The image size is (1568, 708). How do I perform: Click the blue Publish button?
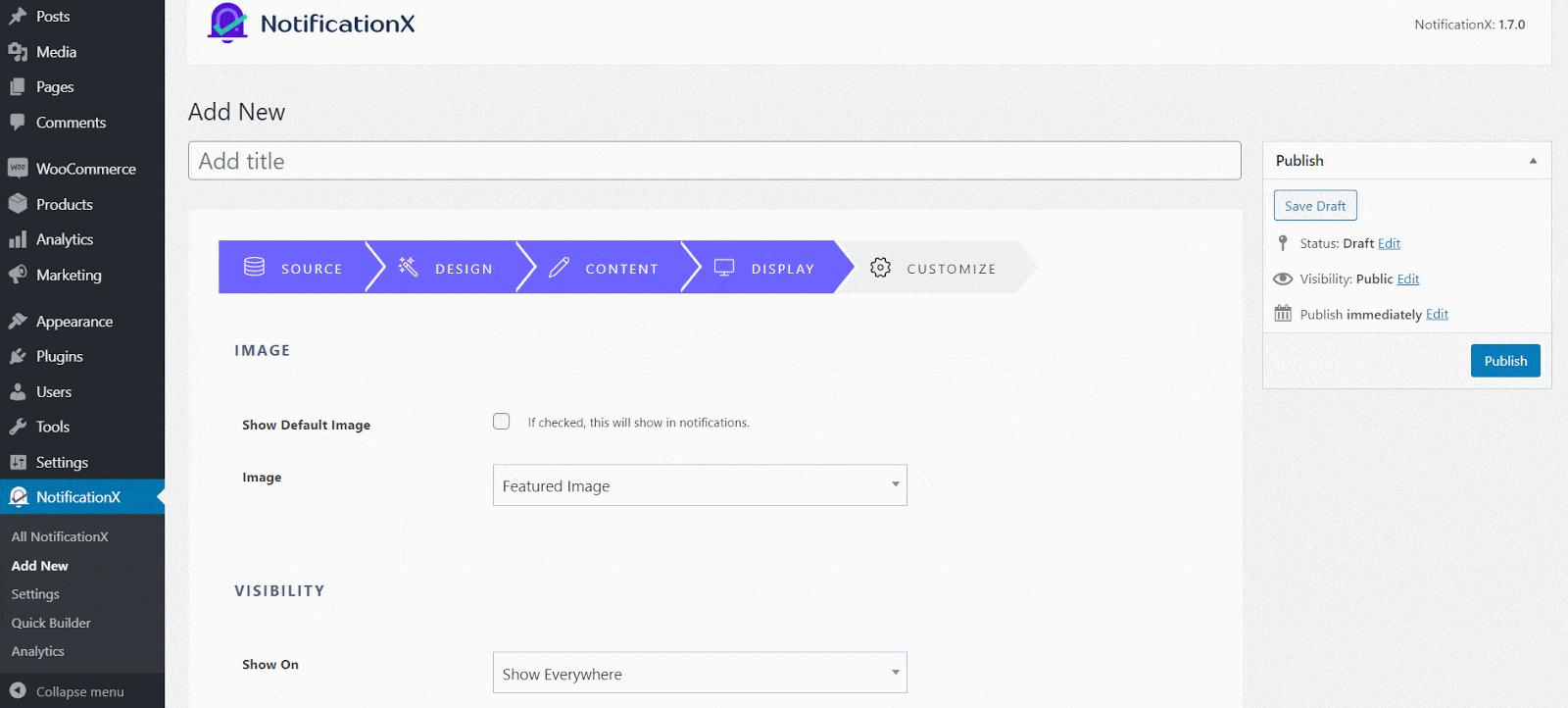tap(1505, 361)
